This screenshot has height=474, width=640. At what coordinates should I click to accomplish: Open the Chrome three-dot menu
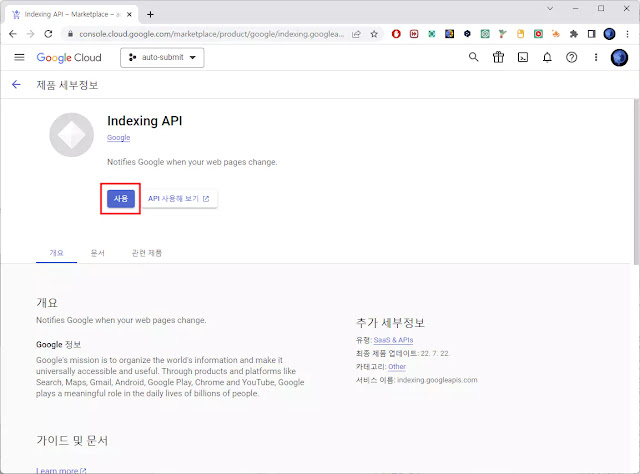click(627, 34)
